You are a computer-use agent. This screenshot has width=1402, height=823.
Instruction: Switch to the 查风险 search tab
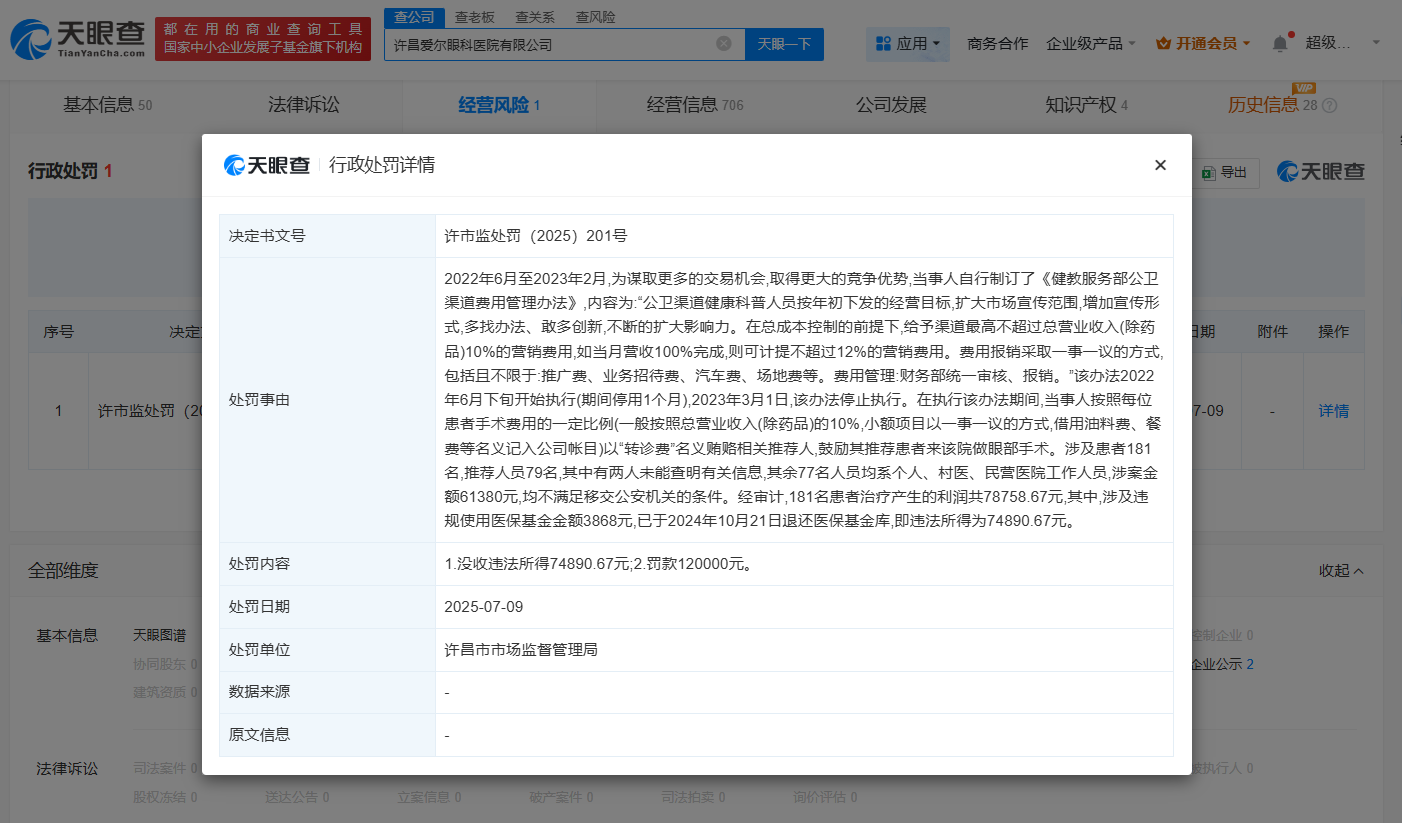[596, 17]
